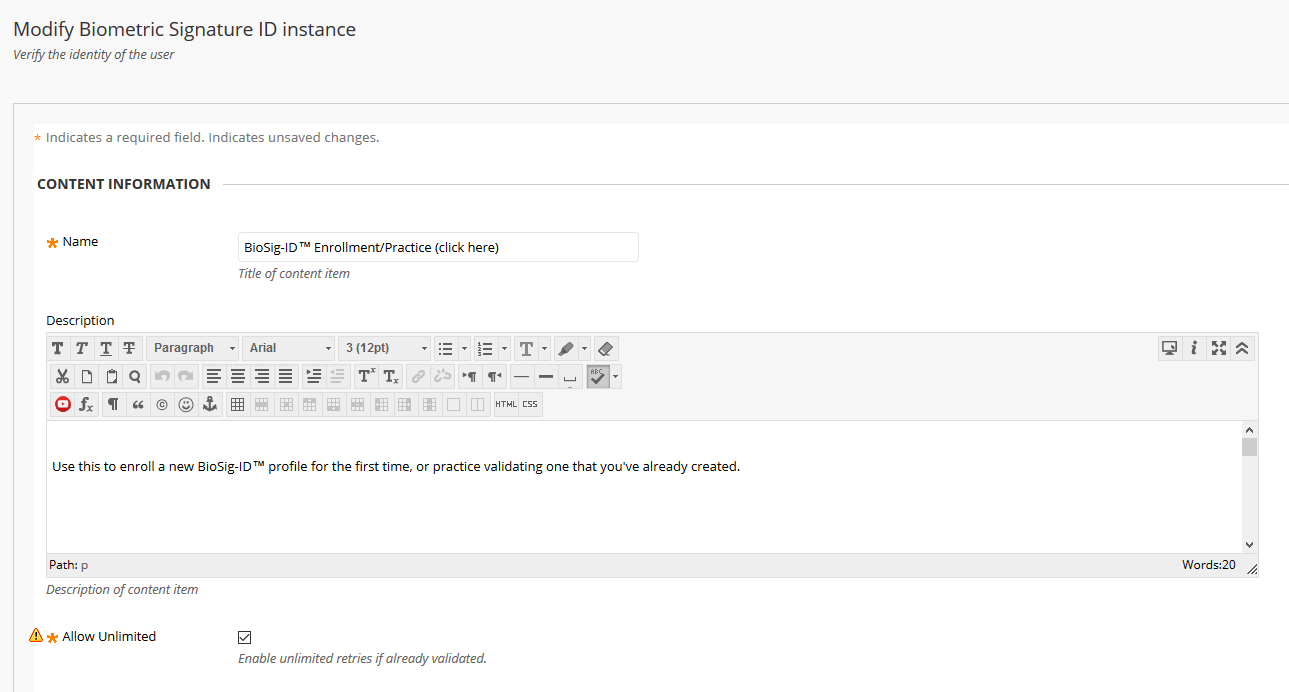Click the paste clipboard icon
Viewport: 1289px width, 692px height.
point(110,377)
